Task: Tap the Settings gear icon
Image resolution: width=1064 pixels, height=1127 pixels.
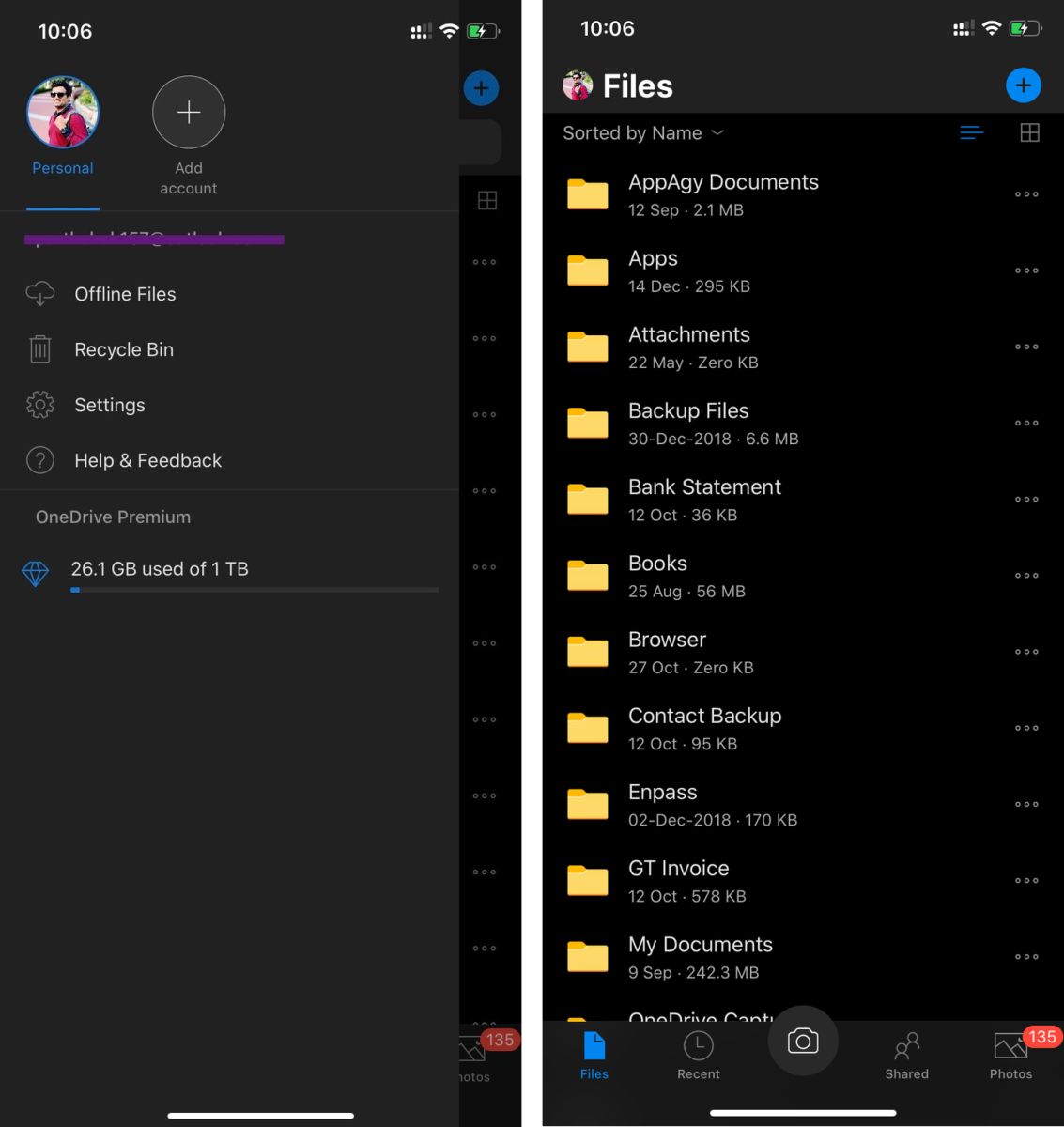Action: coord(40,405)
